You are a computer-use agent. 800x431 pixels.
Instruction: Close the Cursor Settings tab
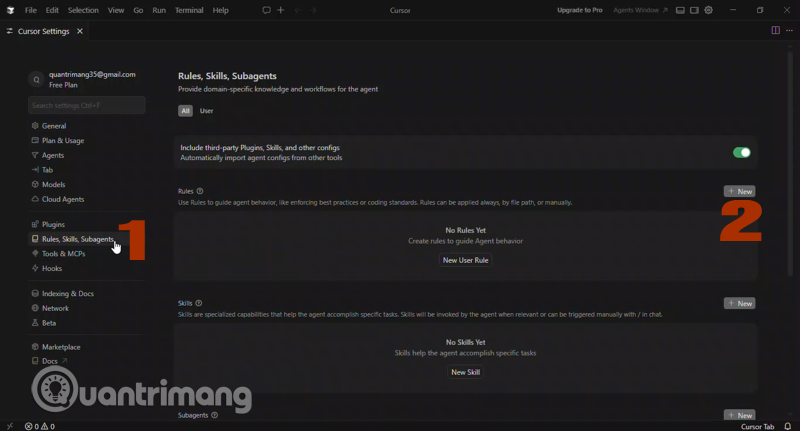pyautogui.click(x=80, y=31)
